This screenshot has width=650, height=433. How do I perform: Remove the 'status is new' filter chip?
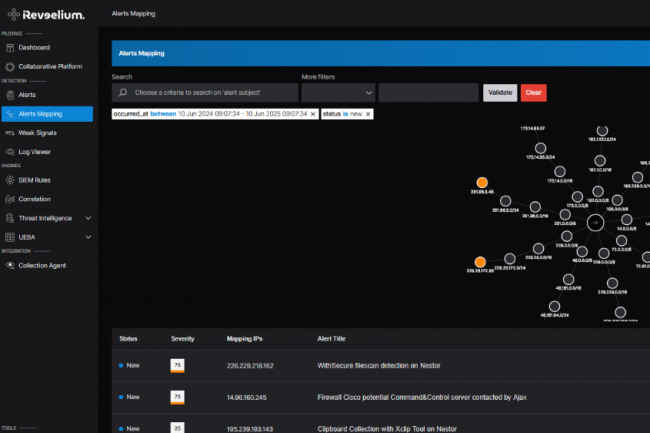[368, 114]
